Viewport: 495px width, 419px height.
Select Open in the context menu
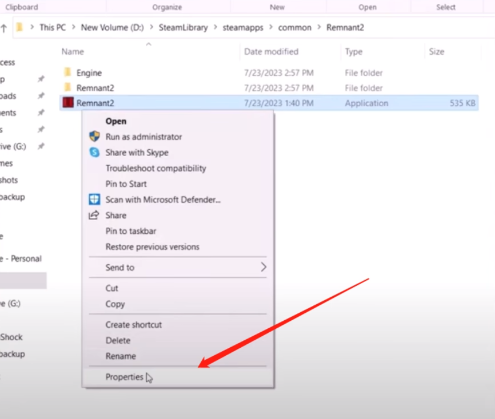pyautogui.click(x=178, y=121)
